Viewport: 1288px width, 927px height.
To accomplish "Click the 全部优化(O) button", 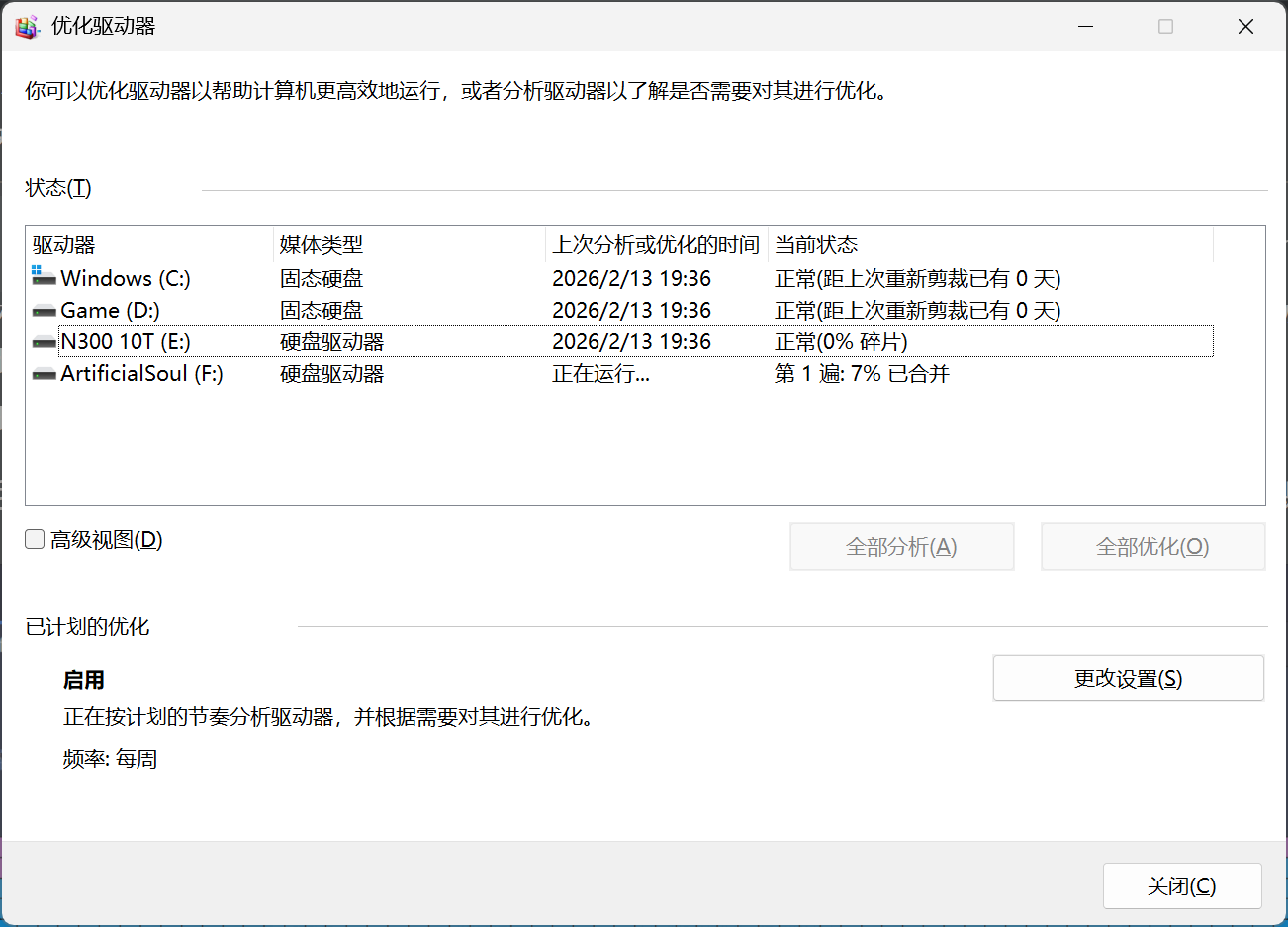I will (1152, 546).
